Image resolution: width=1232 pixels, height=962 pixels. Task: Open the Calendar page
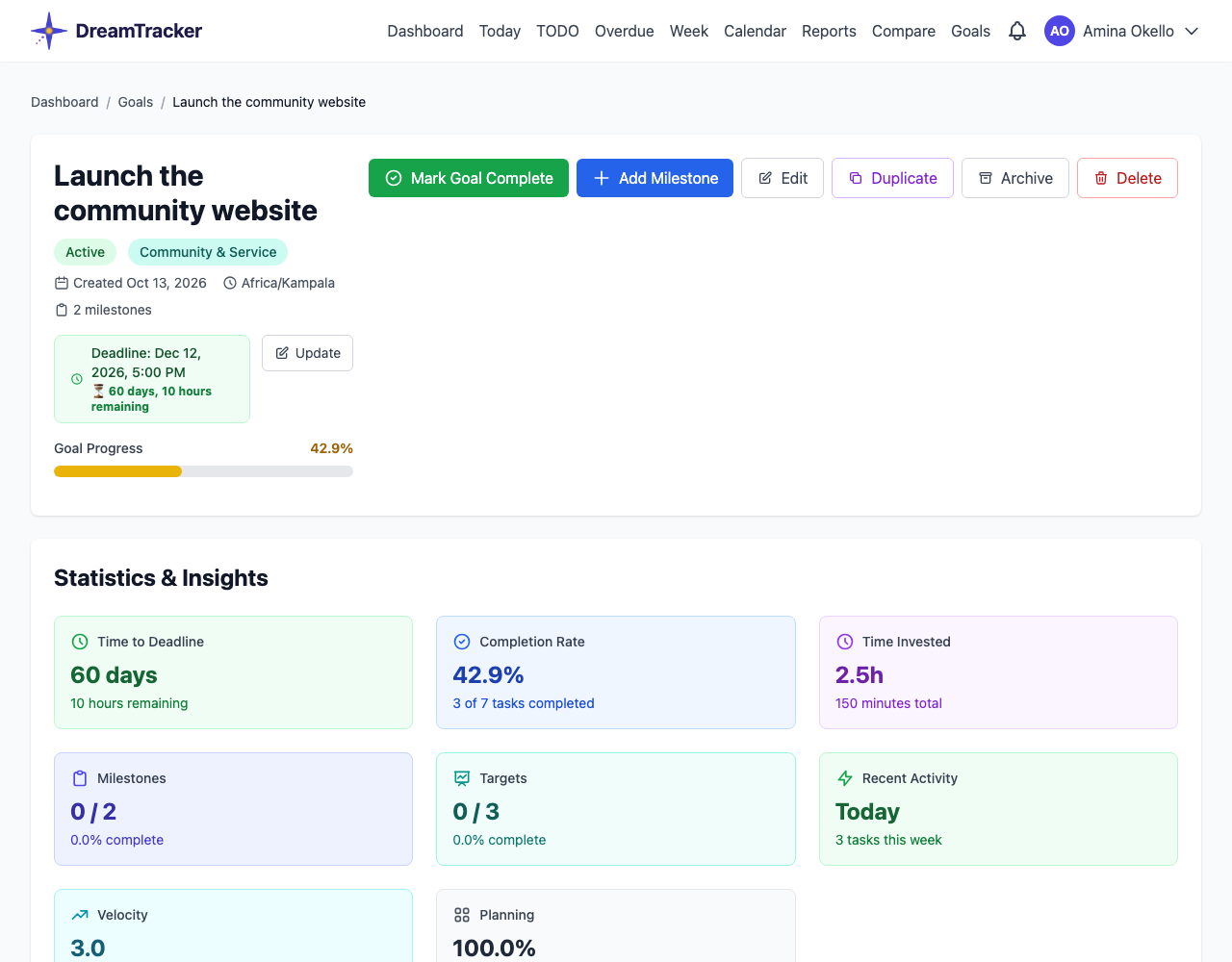coord(755,31)
